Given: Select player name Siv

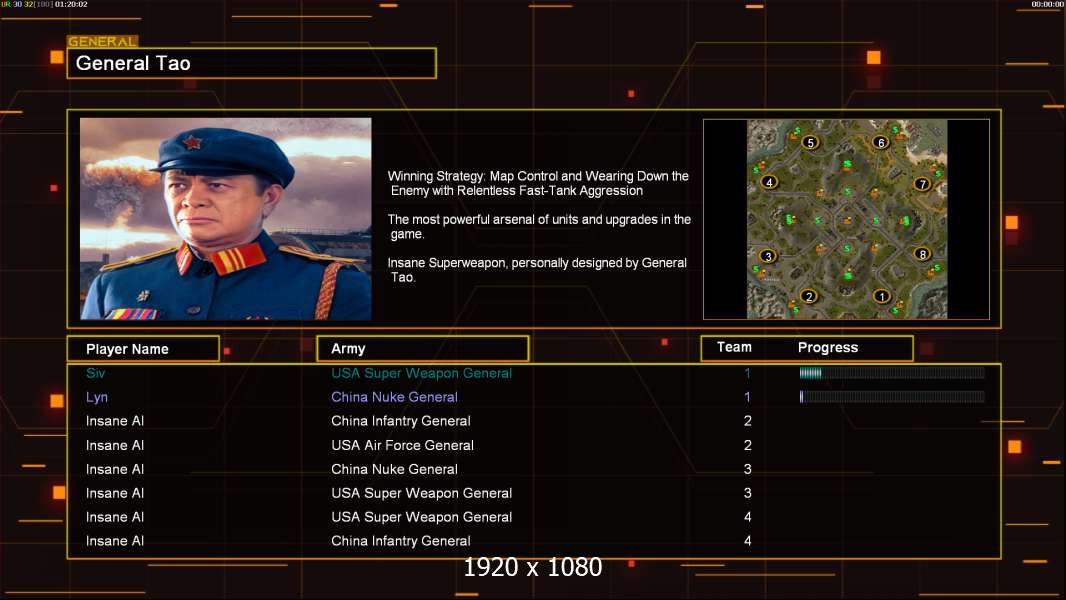Looking at the screenshot, I should 96,373.
